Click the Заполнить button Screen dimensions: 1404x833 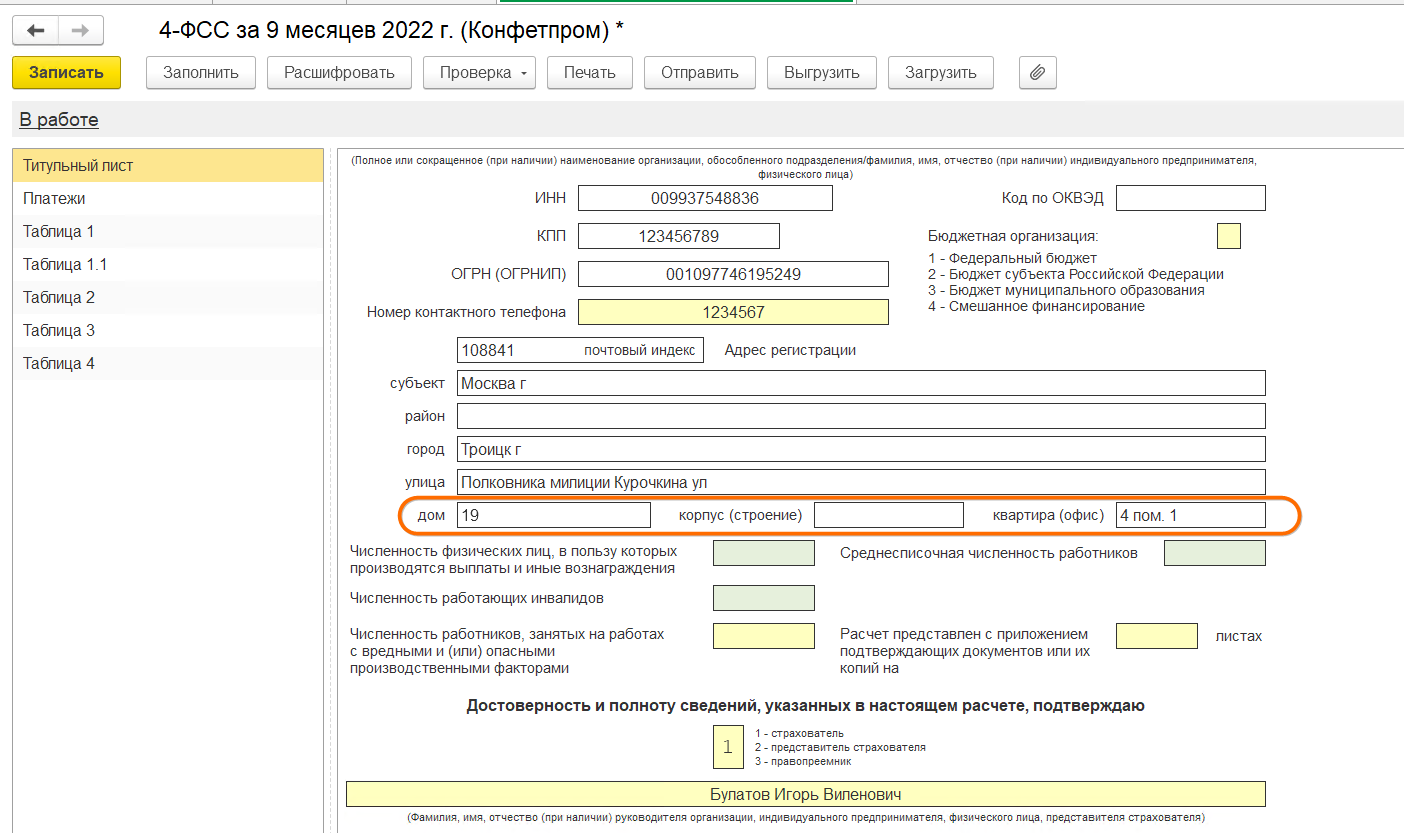tap(201, 72)
